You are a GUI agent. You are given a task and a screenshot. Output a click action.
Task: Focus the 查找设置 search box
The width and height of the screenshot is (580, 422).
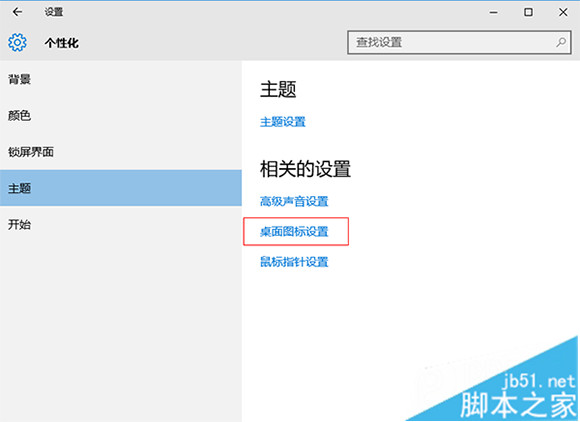[x=459, y=42]
